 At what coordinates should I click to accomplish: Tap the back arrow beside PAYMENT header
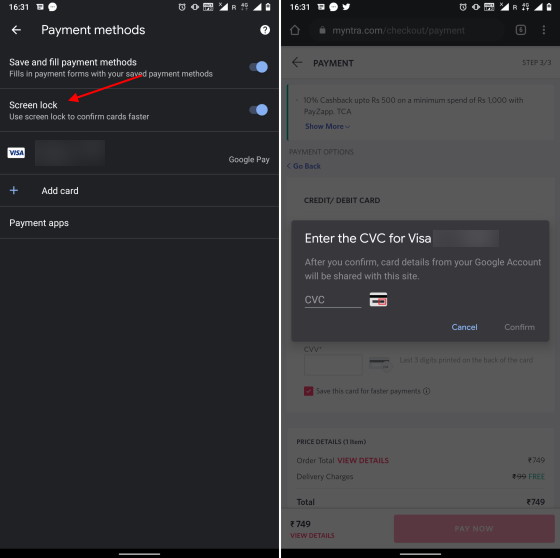click(297, 63)
